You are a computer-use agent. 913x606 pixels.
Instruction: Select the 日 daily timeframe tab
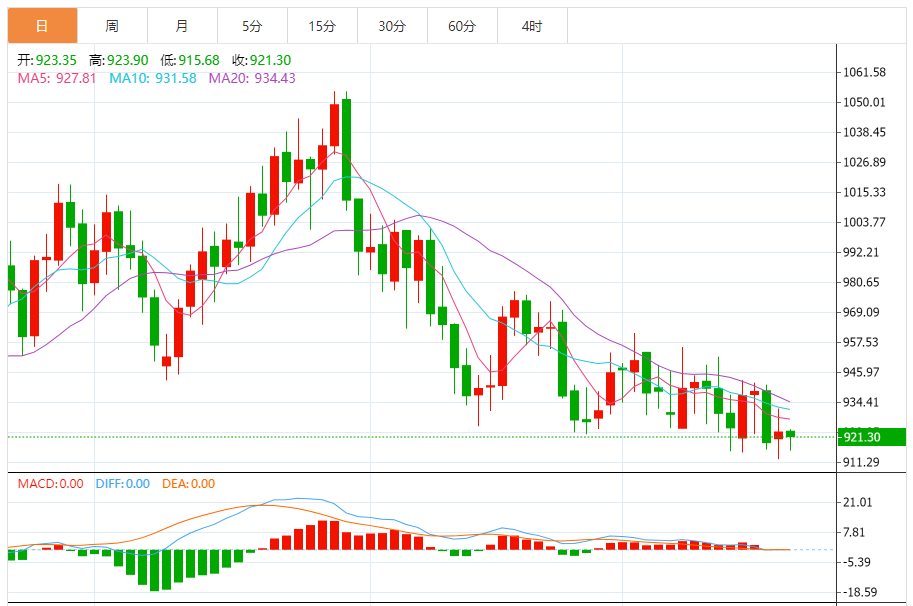(x=43, y=26)
